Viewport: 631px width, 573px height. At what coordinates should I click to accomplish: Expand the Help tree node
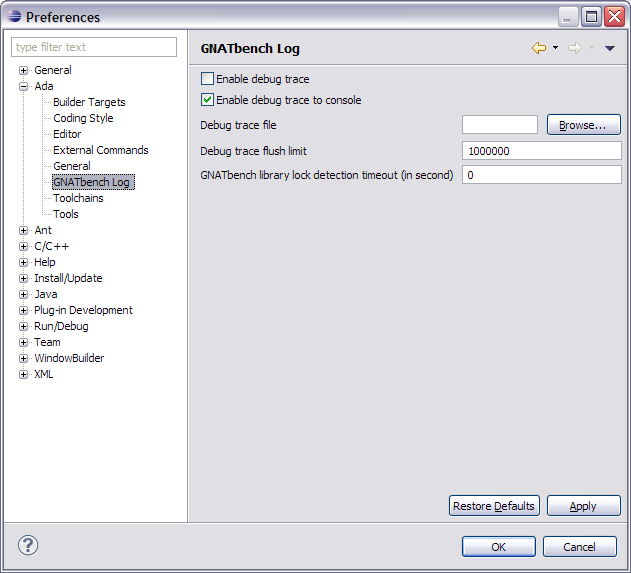(23, 262)
